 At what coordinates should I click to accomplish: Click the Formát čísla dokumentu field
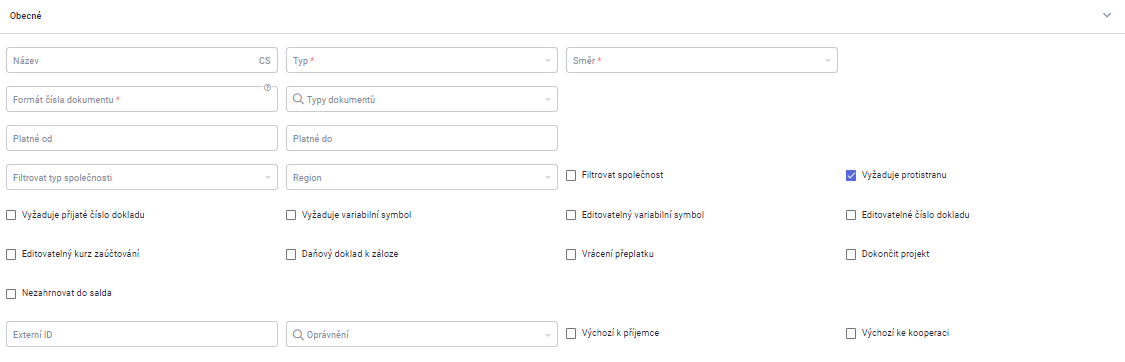pos(141,100)
